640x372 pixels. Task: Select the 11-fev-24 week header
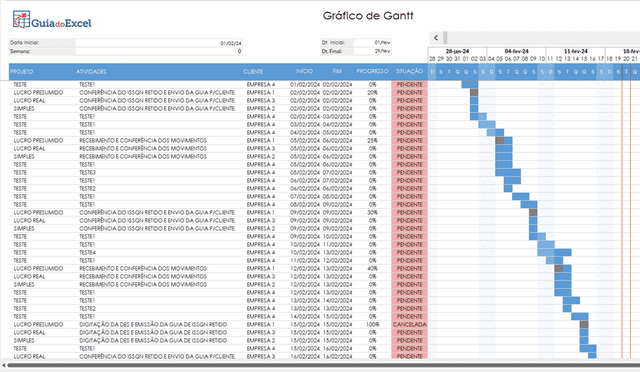pyautogui.click(x=576, y=51)
